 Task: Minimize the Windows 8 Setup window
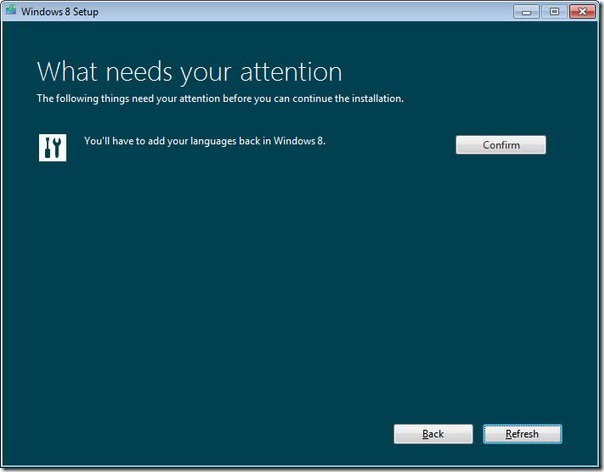(x=526, y=12)
